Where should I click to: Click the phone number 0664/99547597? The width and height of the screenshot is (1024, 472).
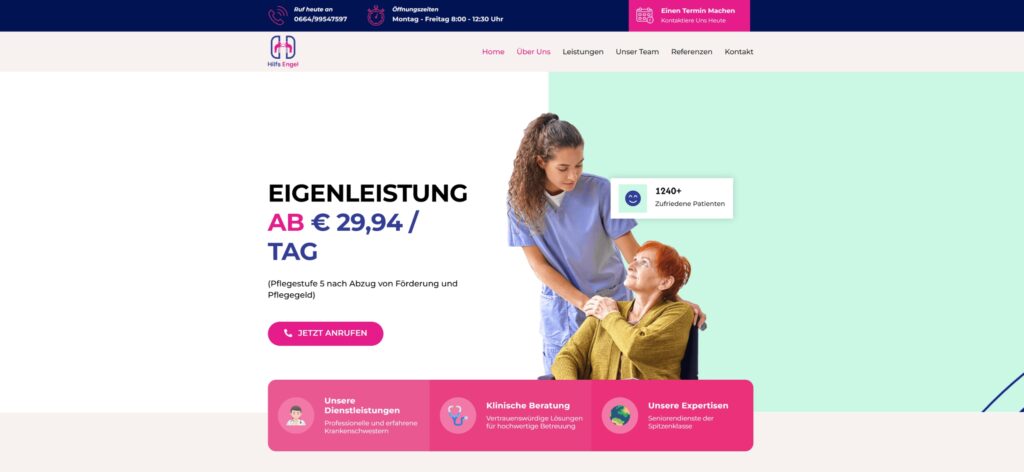[321, 20]
